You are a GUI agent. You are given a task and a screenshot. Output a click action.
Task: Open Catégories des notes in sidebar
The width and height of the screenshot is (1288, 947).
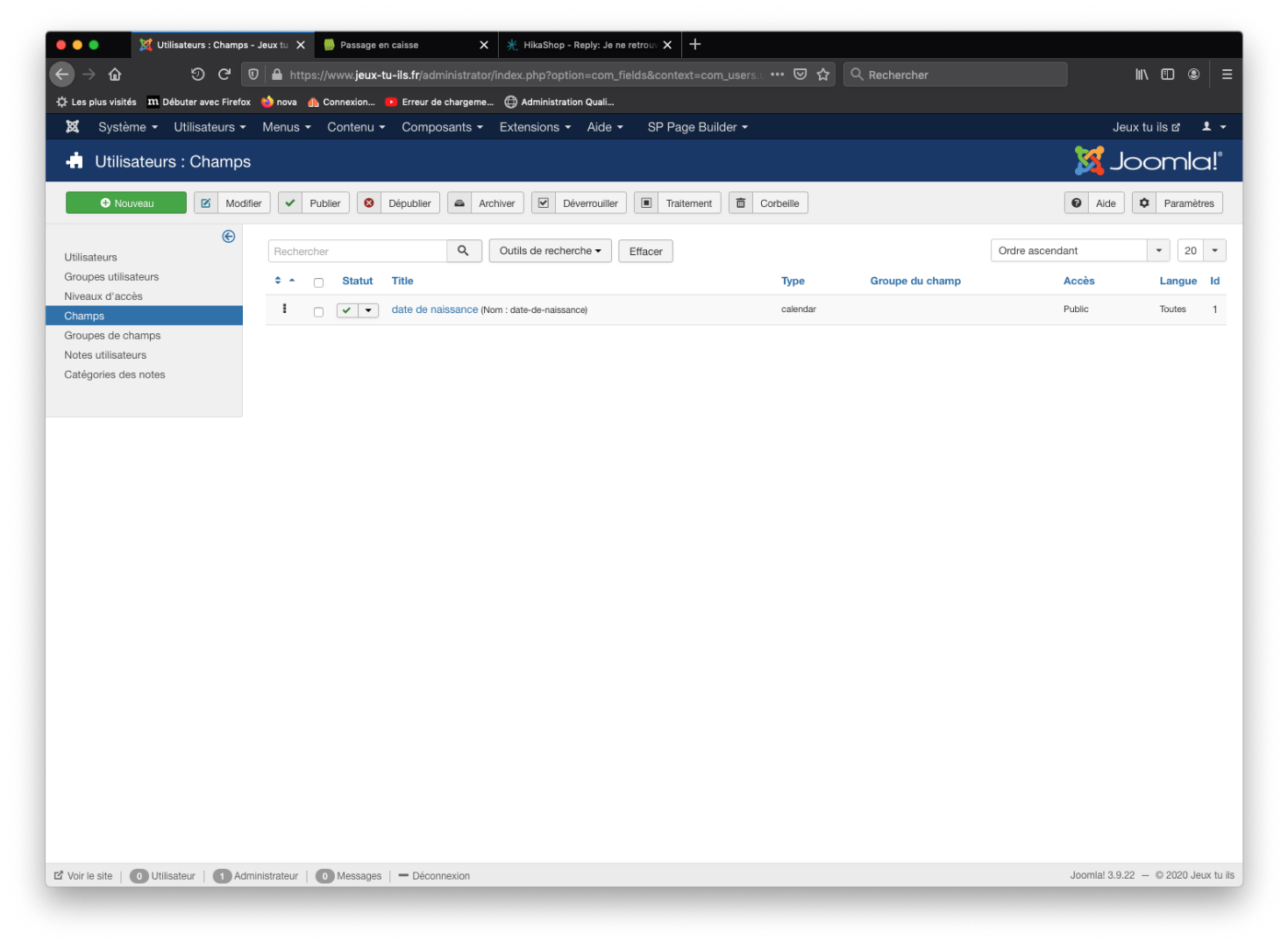click(x=115, y=374)
